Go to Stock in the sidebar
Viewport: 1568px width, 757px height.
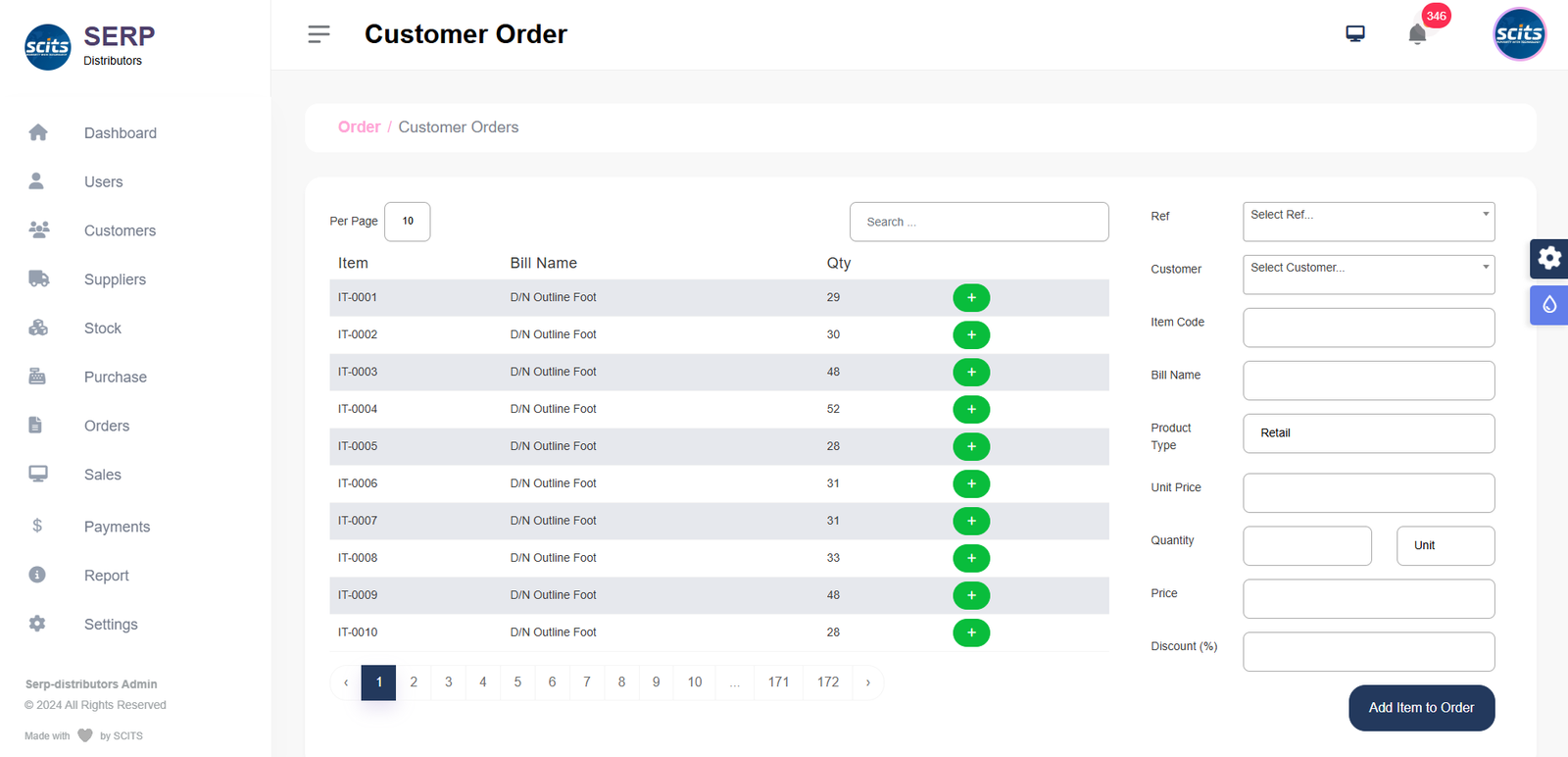[103, 328]
